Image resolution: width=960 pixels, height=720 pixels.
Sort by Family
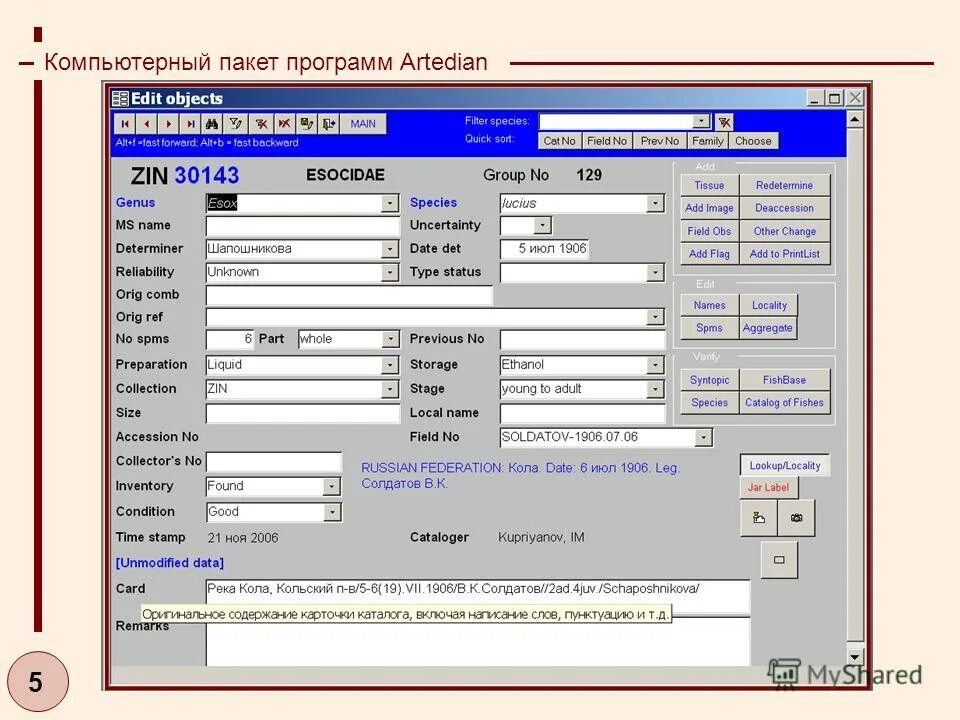[708, 141]
